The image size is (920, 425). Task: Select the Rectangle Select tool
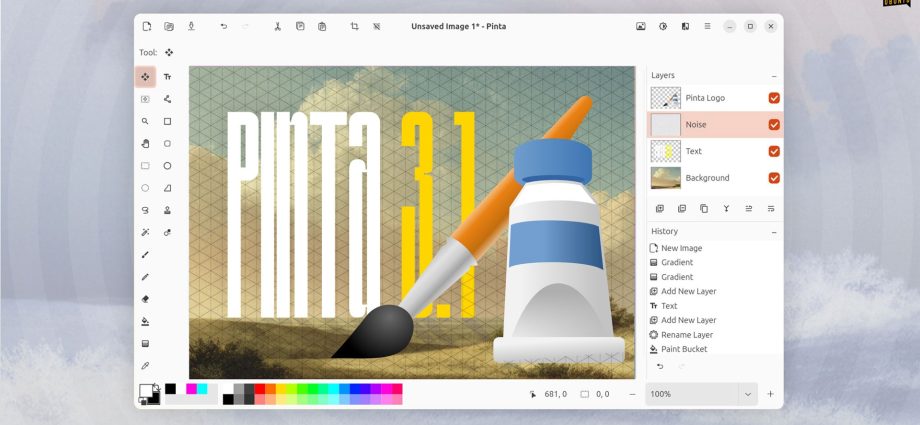tap(145, 166)
